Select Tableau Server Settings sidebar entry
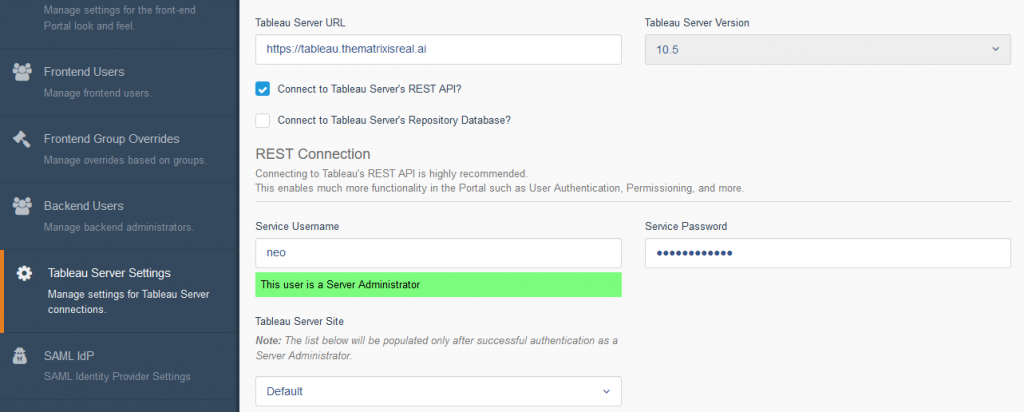The height and width of the screenshot is (412, 1024). (x=121, y=291)
